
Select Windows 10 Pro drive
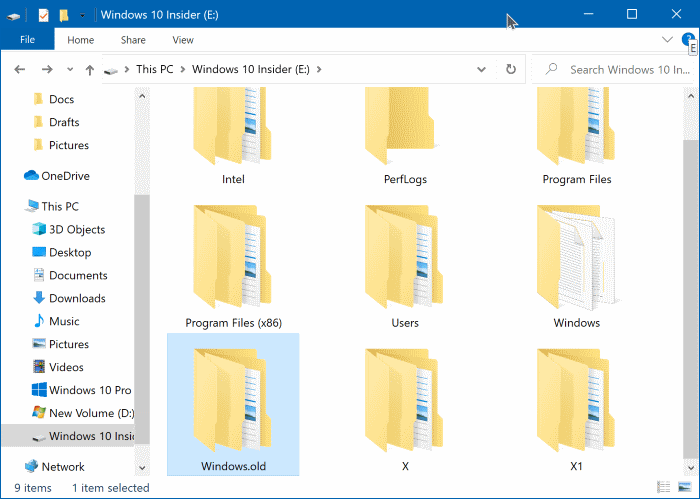pyautogui.click(x=82, y=390)
